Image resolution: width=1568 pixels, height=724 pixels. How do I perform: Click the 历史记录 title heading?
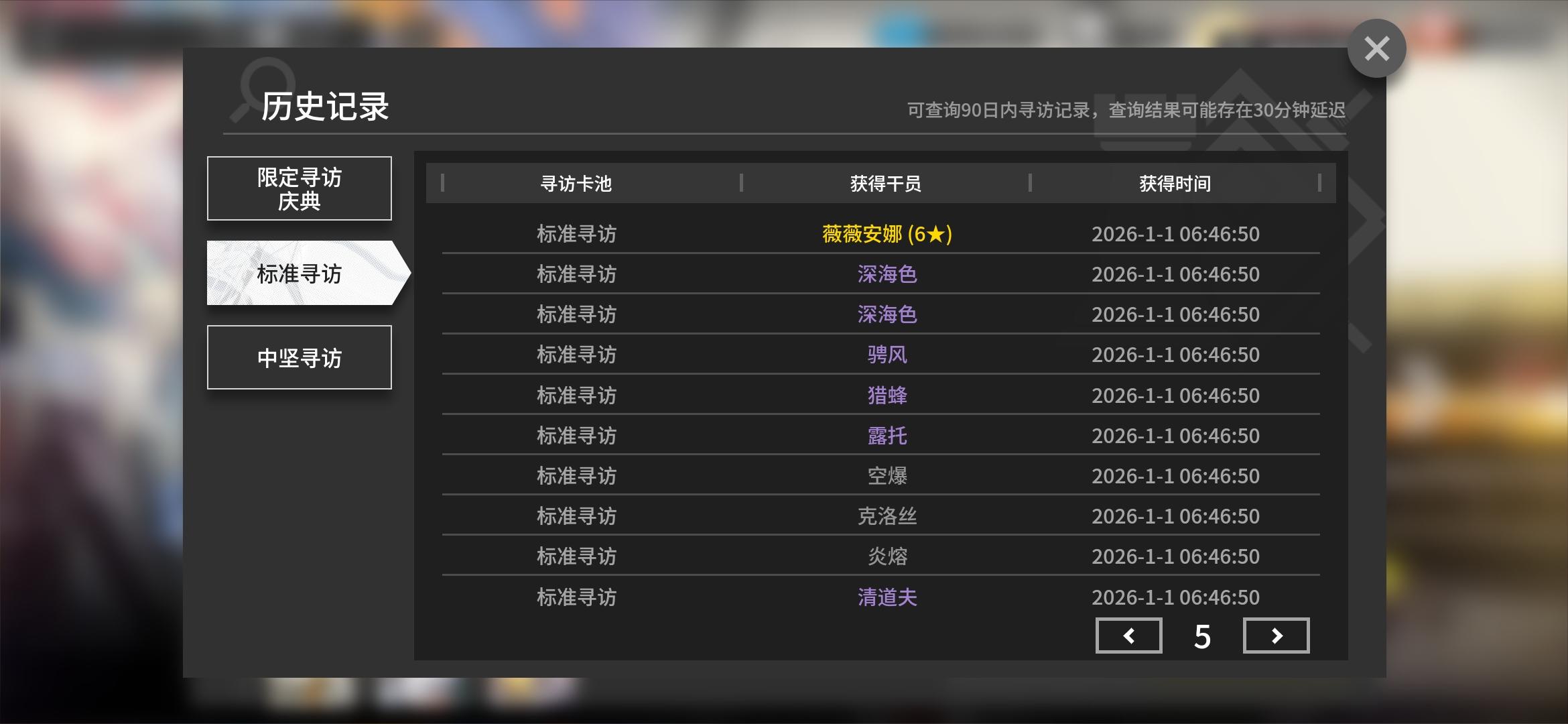click(x=325, y=107)
